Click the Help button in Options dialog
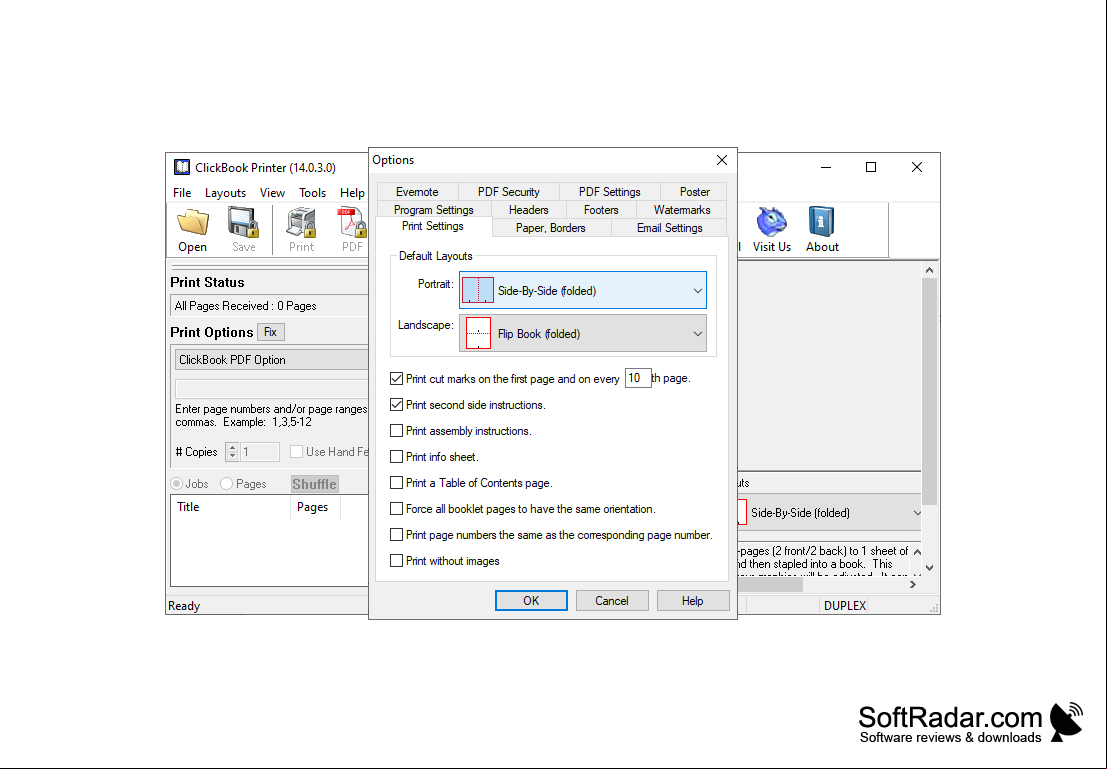Image resolution: width=1107 pixels, height=769 pixels. [x=693, y=600]
